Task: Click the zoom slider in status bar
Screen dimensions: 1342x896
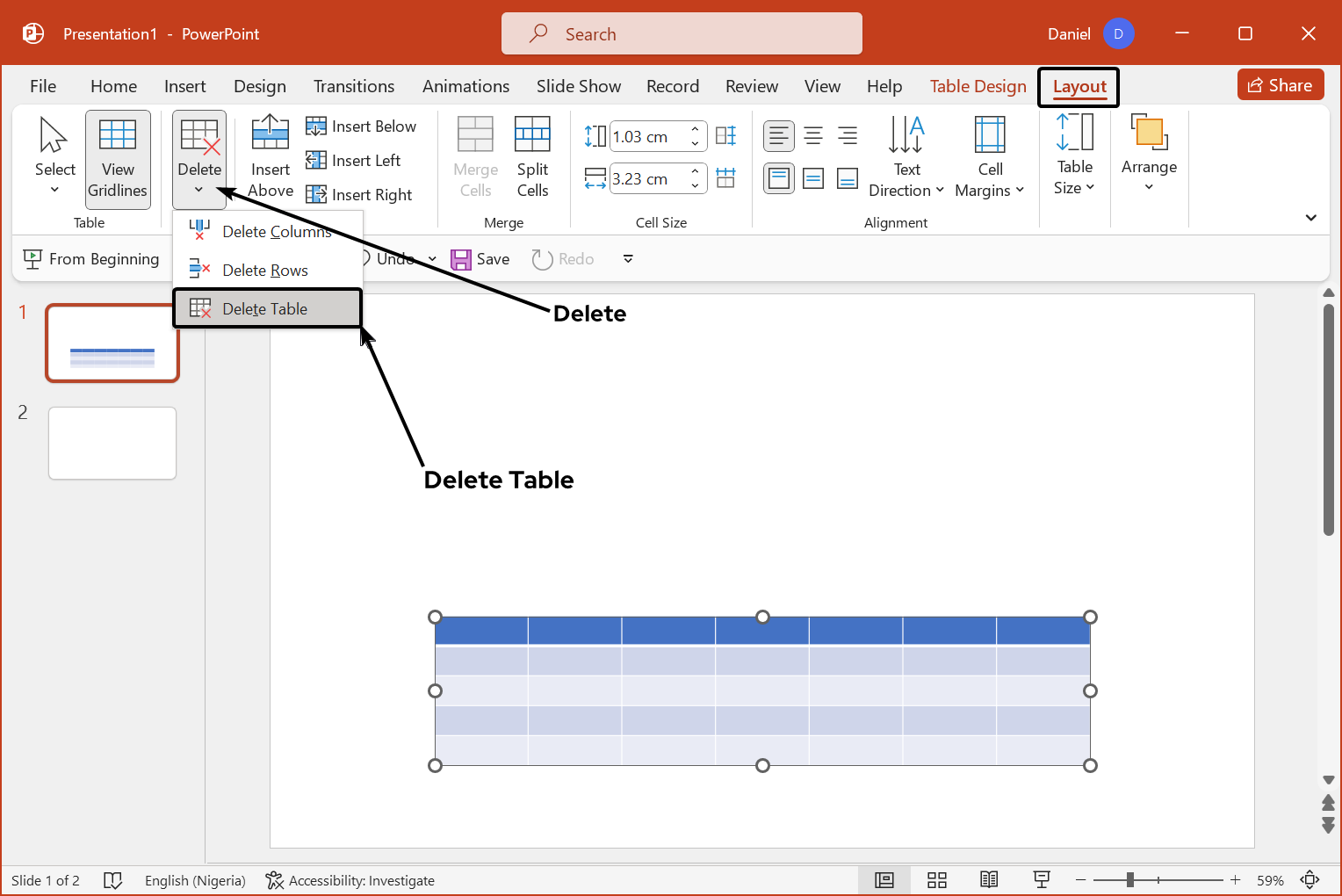Action: point(1130,880)
